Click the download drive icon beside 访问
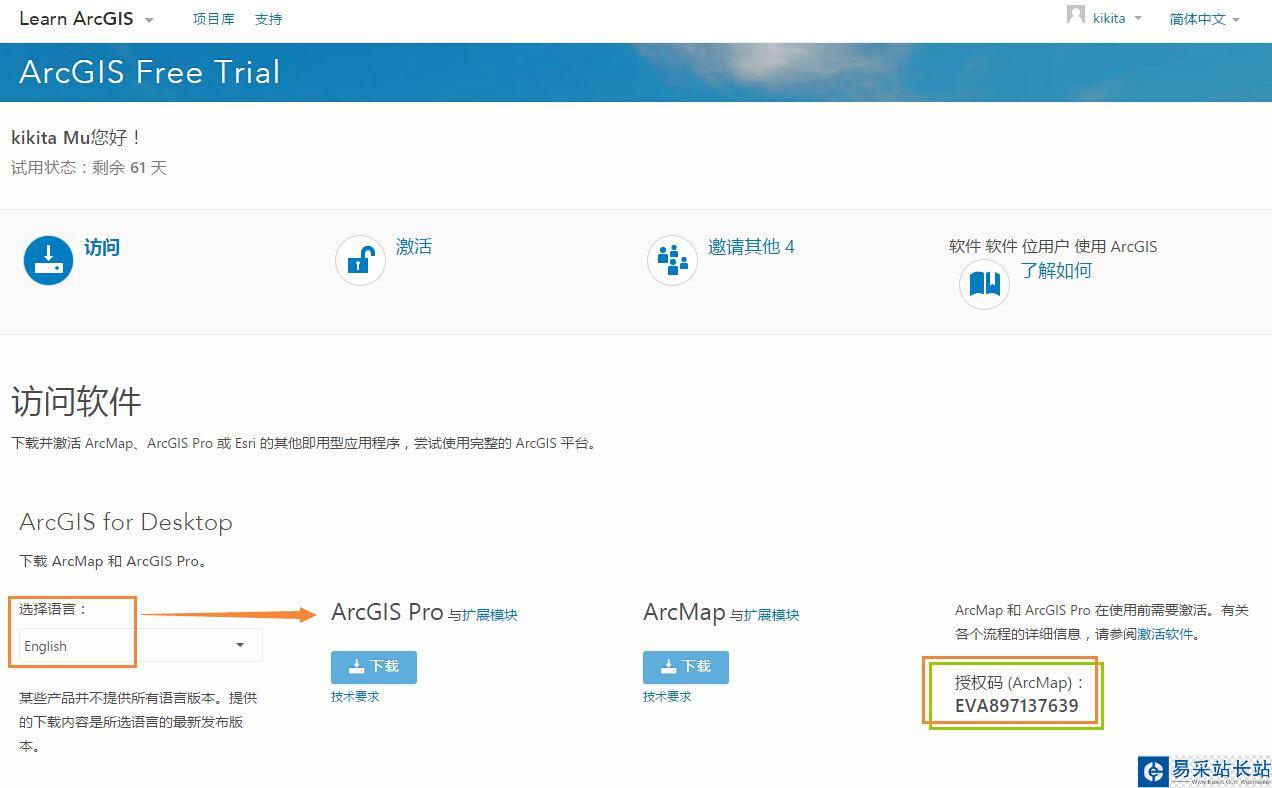1272x788 pixels. coord(48,260)
